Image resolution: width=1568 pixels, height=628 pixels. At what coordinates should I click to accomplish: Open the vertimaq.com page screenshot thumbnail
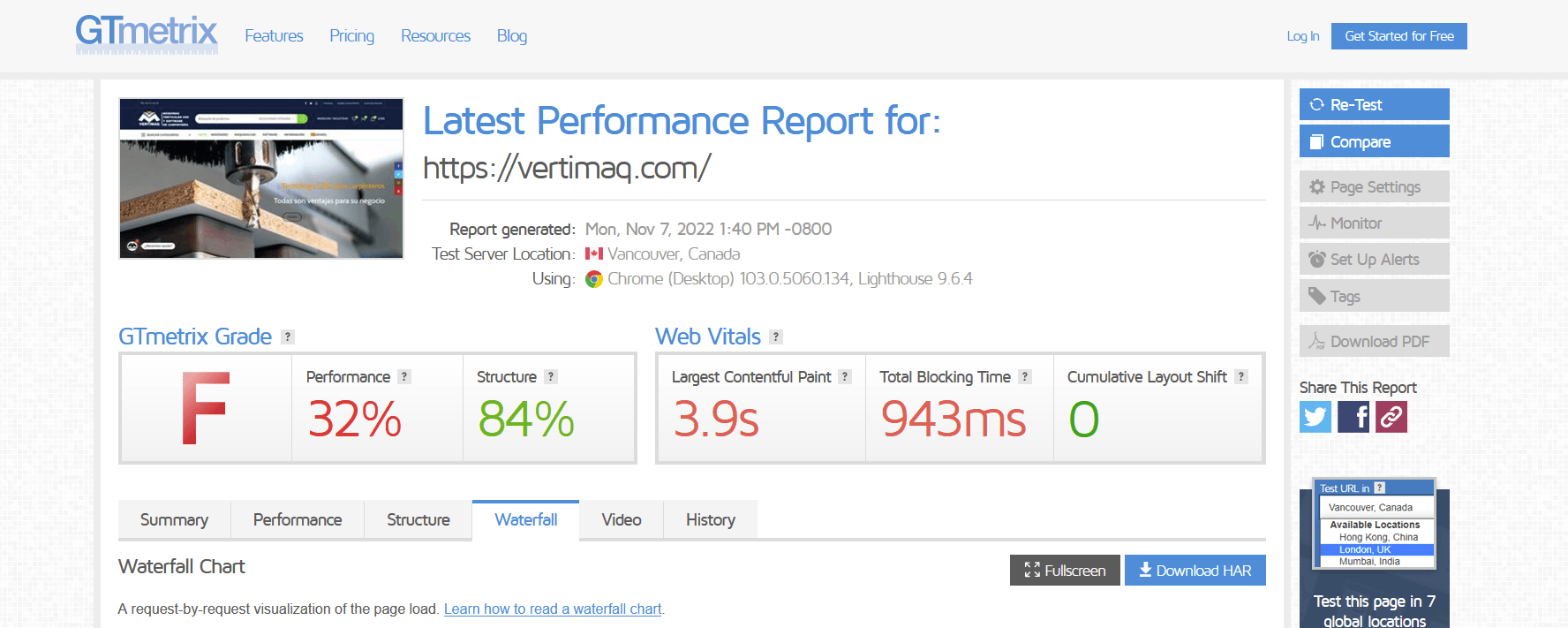pos(261,178)
